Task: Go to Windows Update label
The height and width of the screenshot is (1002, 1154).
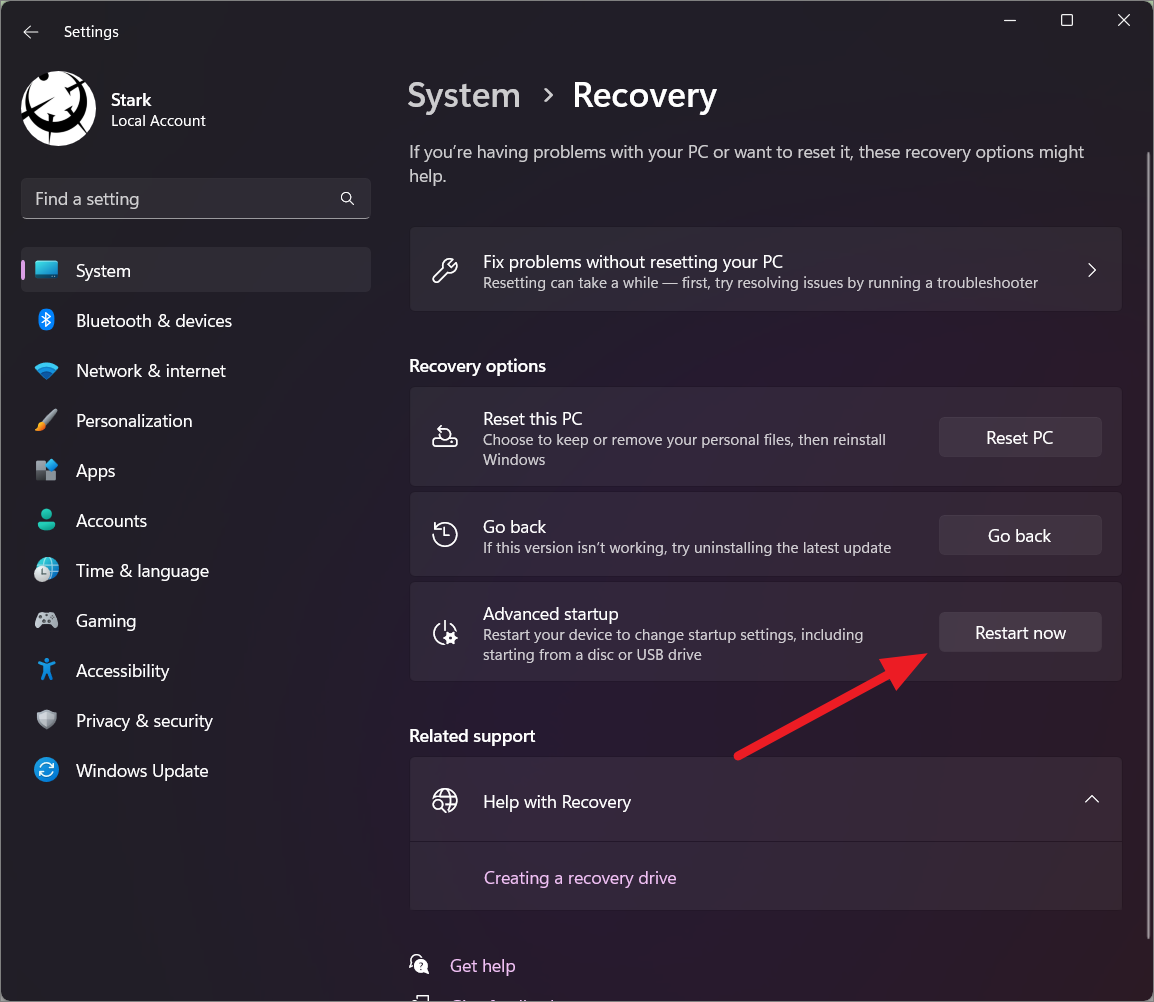Action: click(x=142, y=771)
